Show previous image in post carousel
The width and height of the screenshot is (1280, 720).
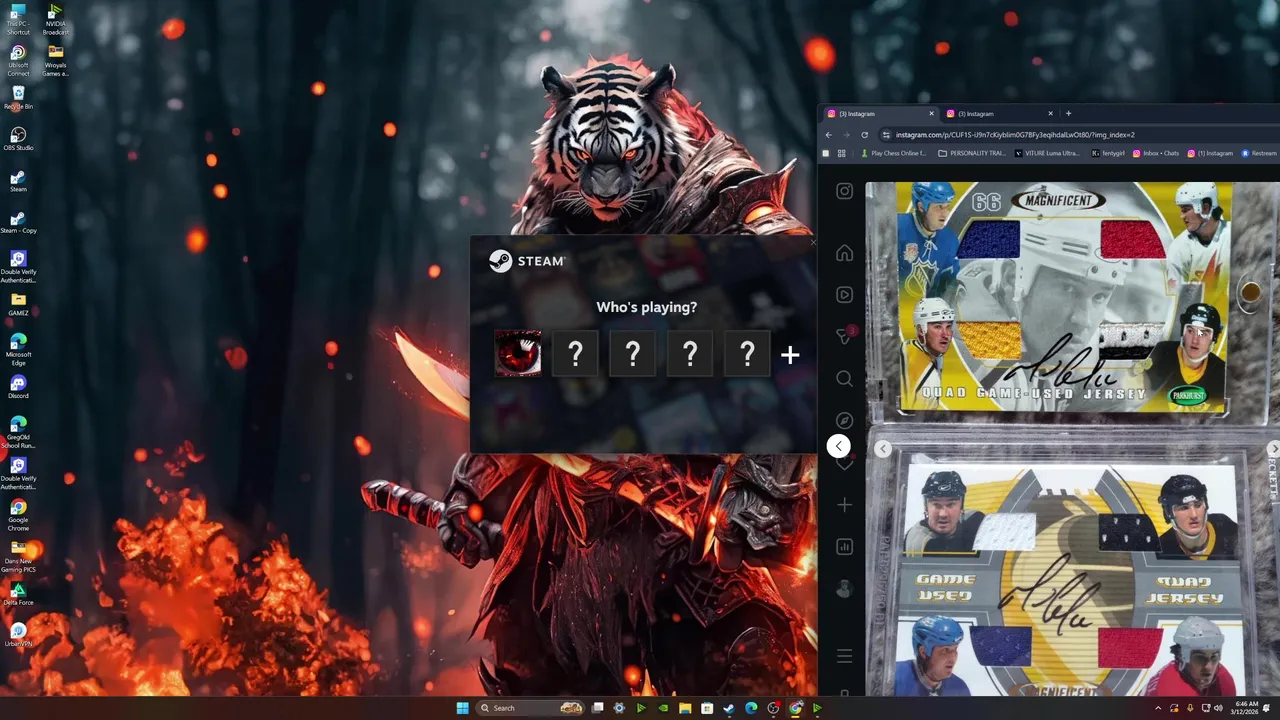[x=882, y=449]
